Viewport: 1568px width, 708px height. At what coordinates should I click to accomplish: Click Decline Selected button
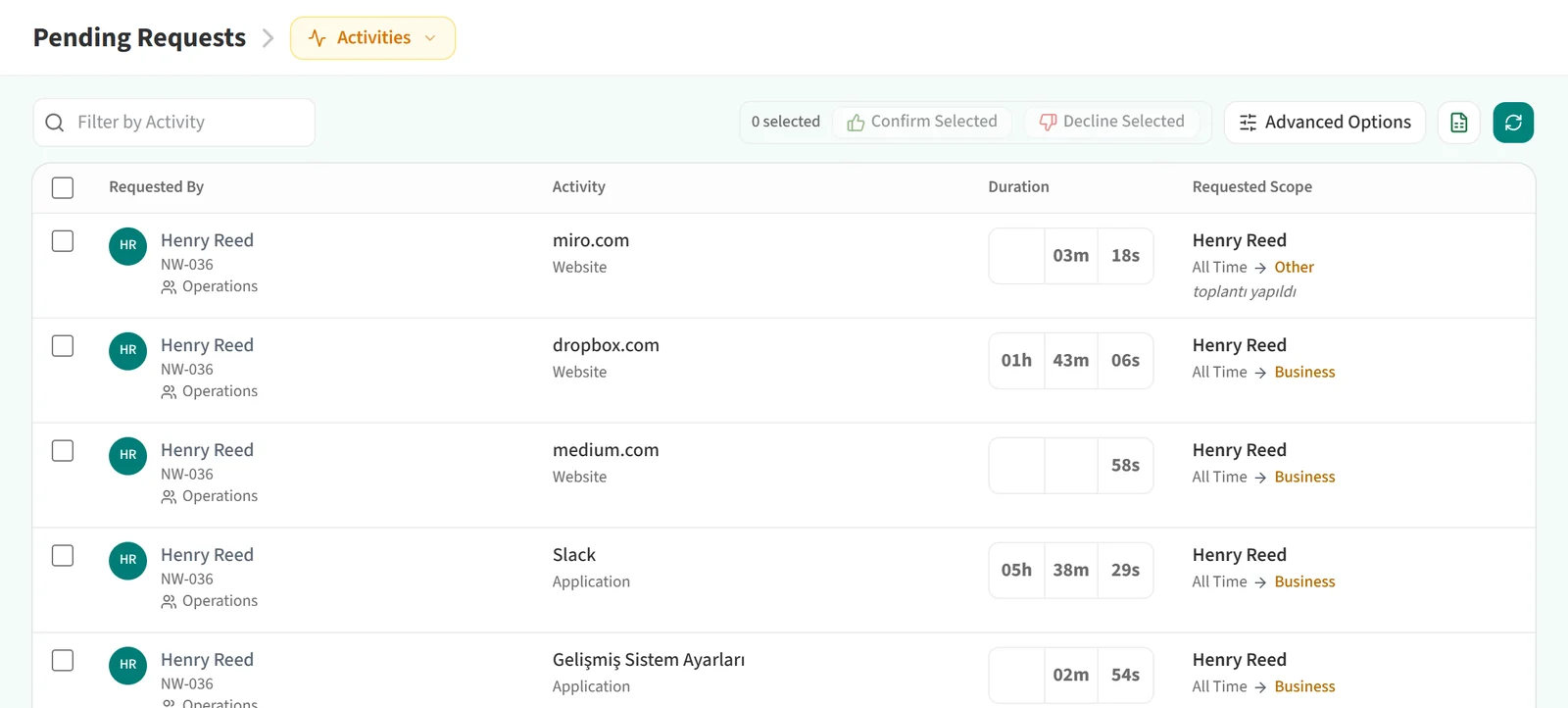[x=1112, y=122]
